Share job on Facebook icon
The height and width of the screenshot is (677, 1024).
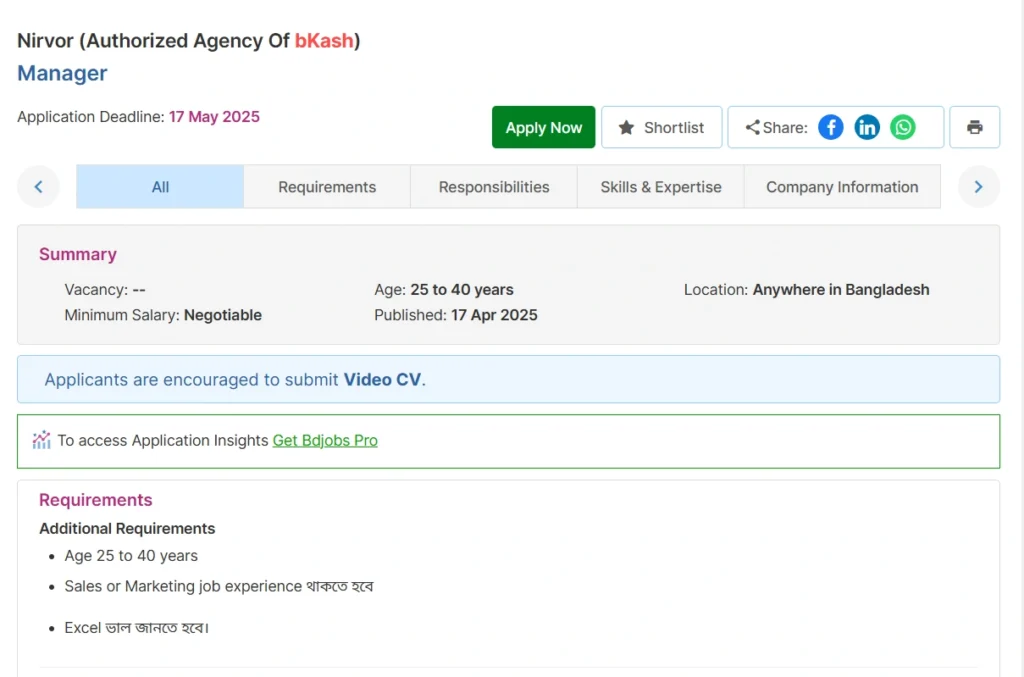pos(831,127)
